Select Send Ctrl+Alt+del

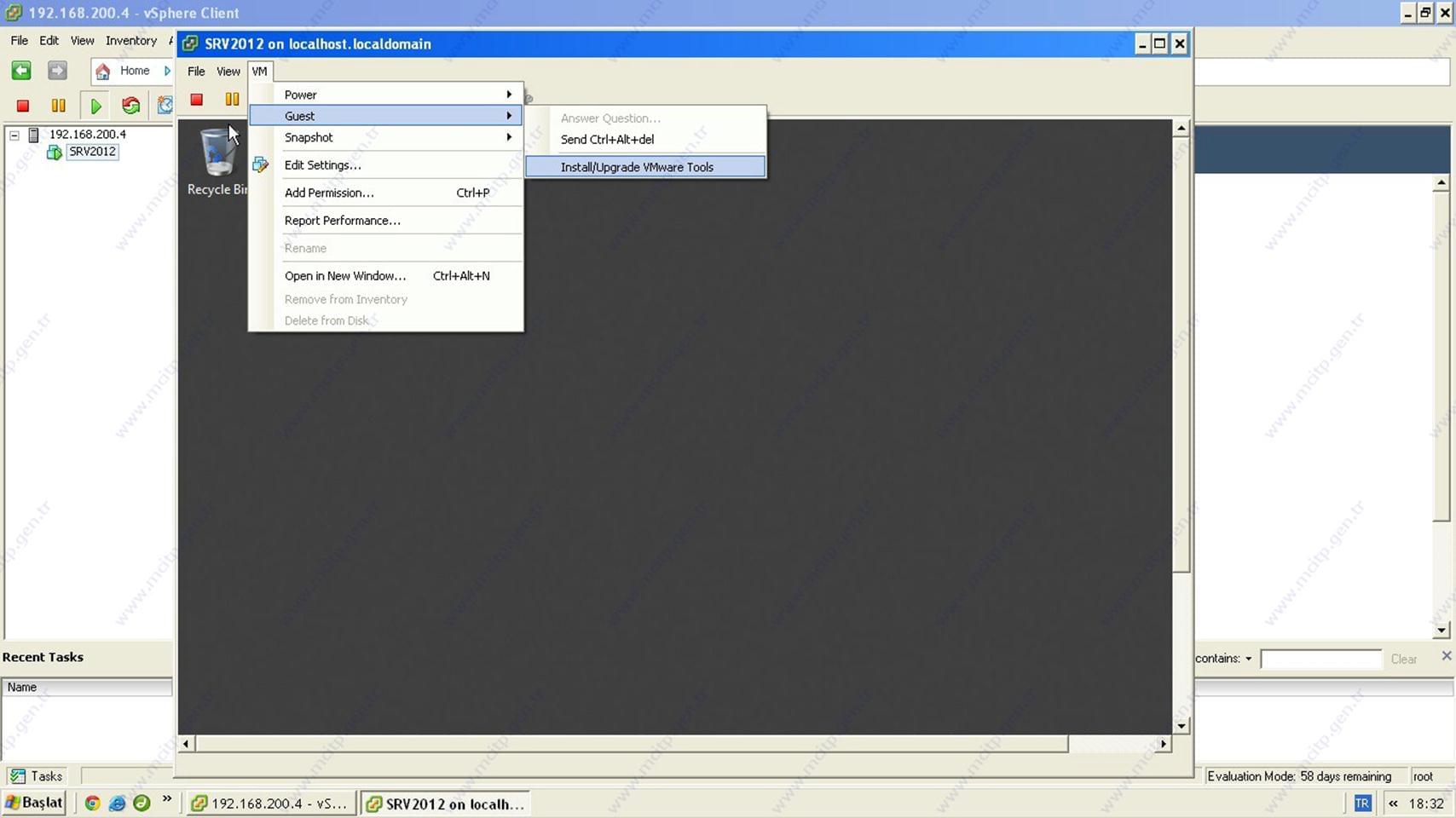click(645, 140)
